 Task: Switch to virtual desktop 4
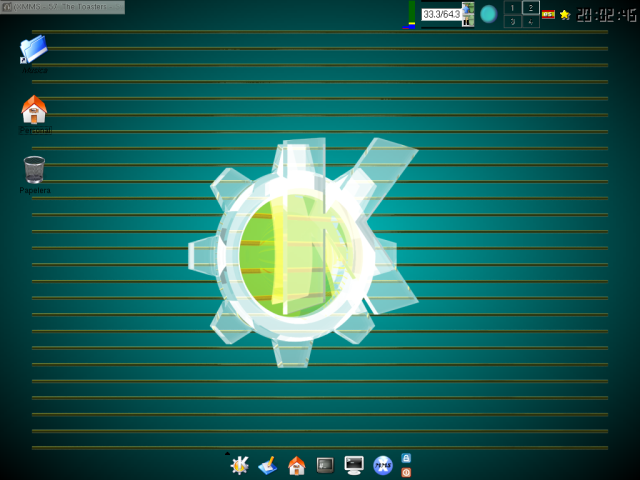coord(531,21)
